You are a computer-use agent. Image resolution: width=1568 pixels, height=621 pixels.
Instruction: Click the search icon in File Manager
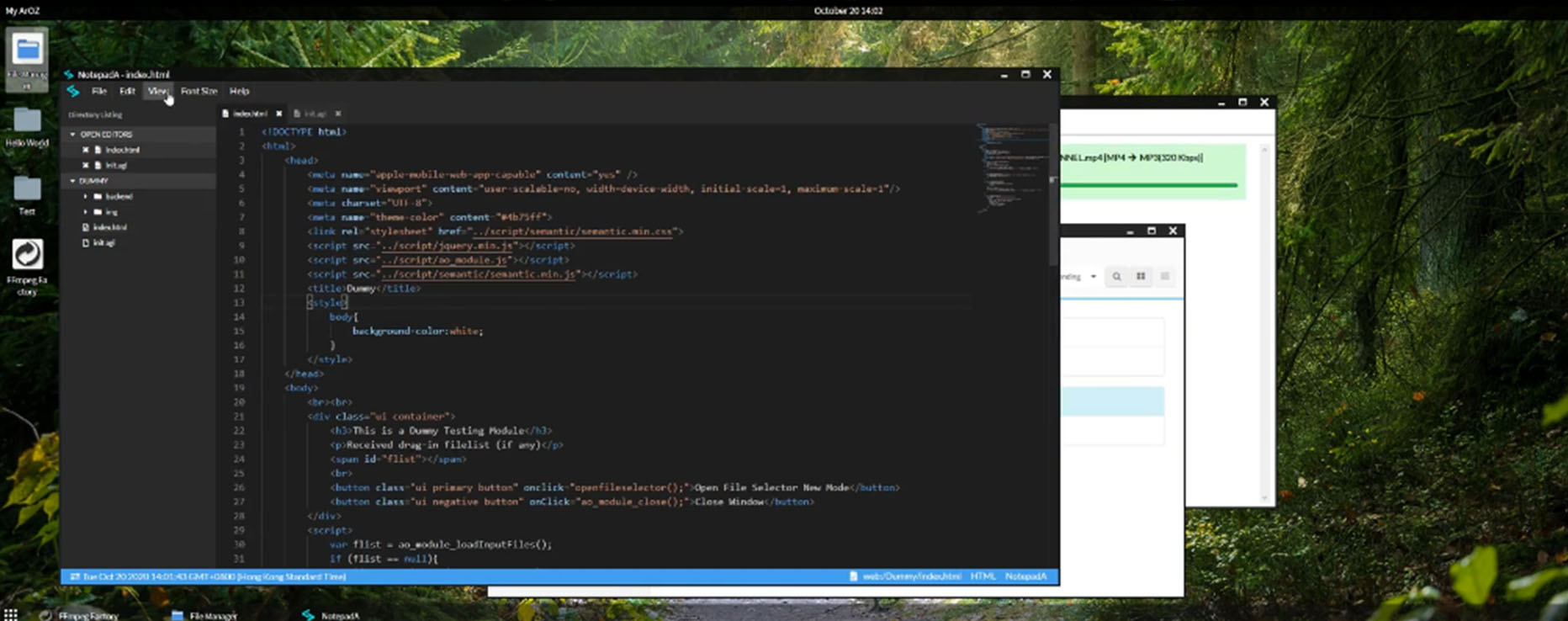click(1116, 276)
